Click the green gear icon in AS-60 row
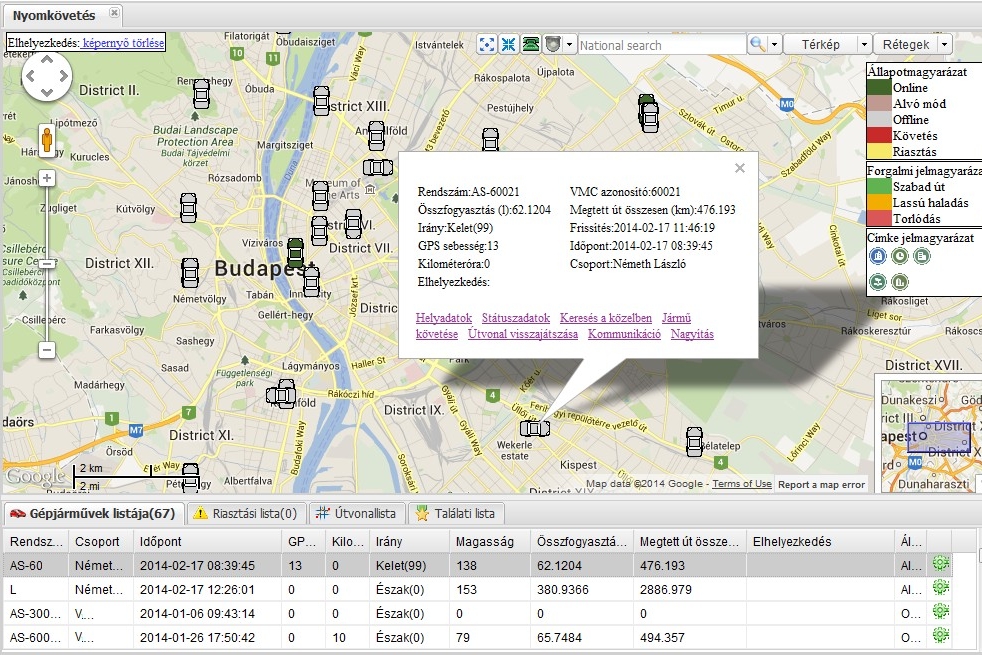 click(x=940, y=564)
